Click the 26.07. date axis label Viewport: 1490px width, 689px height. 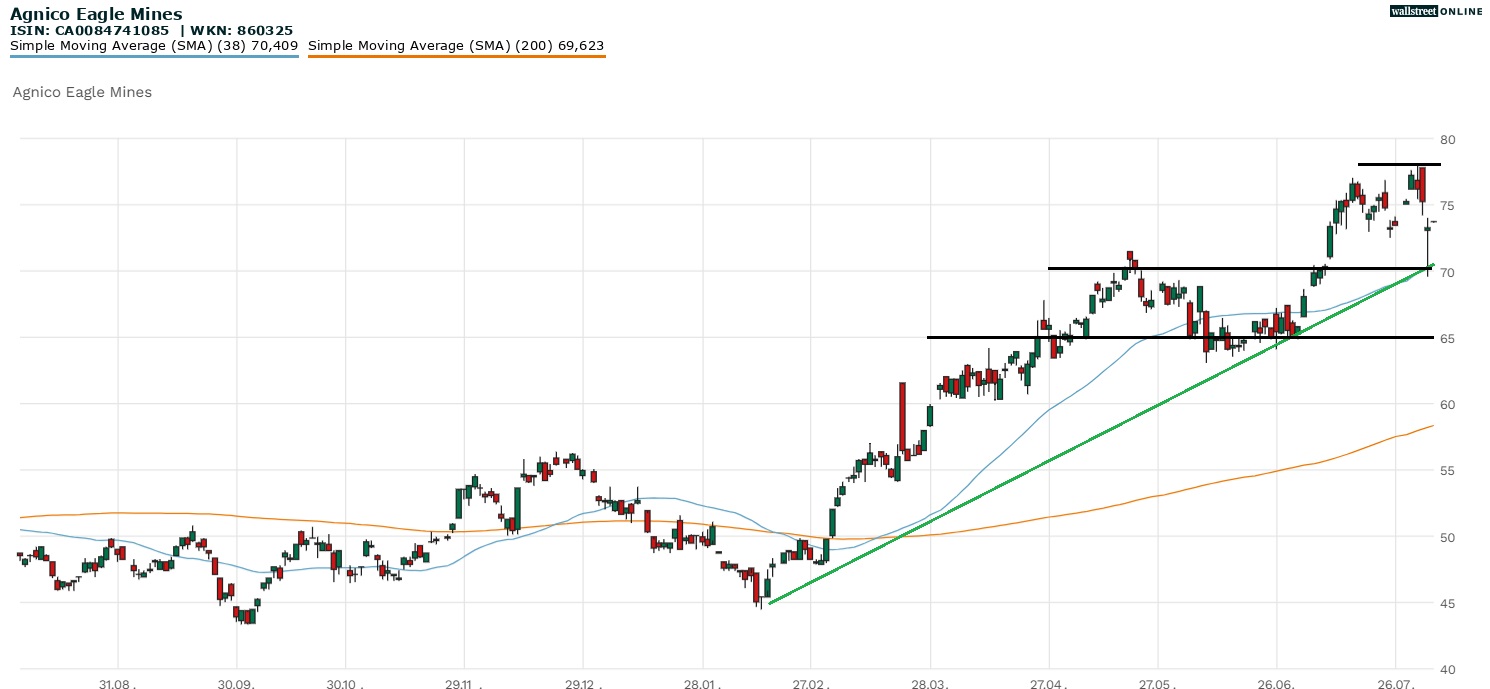tap(1395, 683)
